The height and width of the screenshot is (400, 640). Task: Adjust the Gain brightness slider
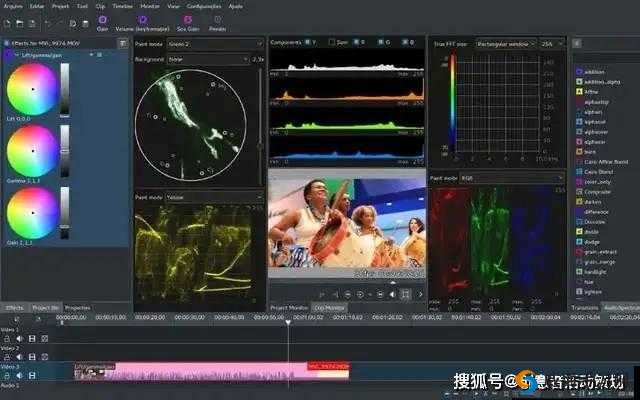(65, 213)
